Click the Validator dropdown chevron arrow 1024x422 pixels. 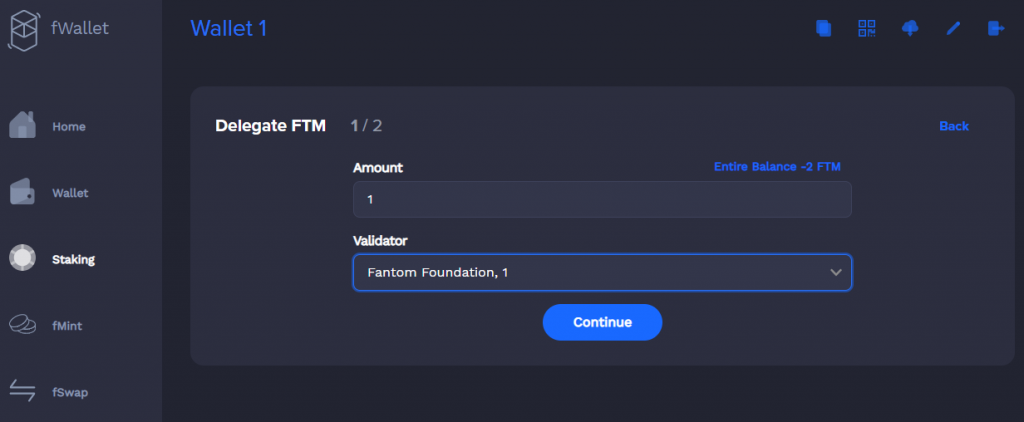click(x=836, y=272)
